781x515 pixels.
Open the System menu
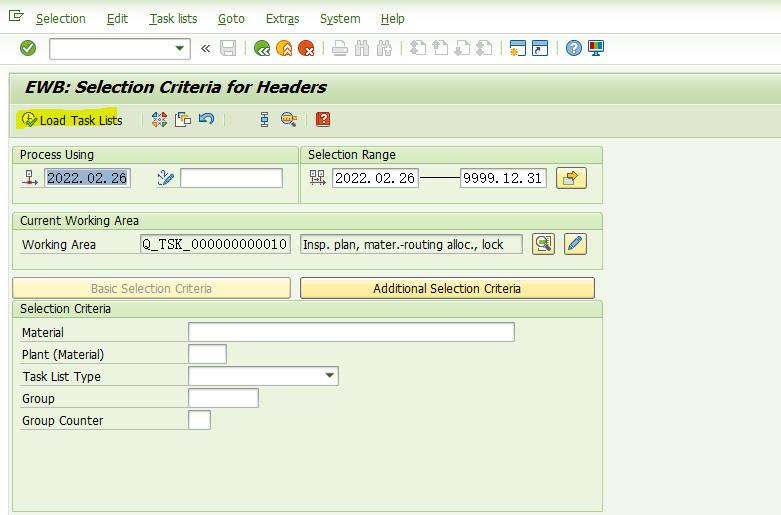tap(340, 19)
